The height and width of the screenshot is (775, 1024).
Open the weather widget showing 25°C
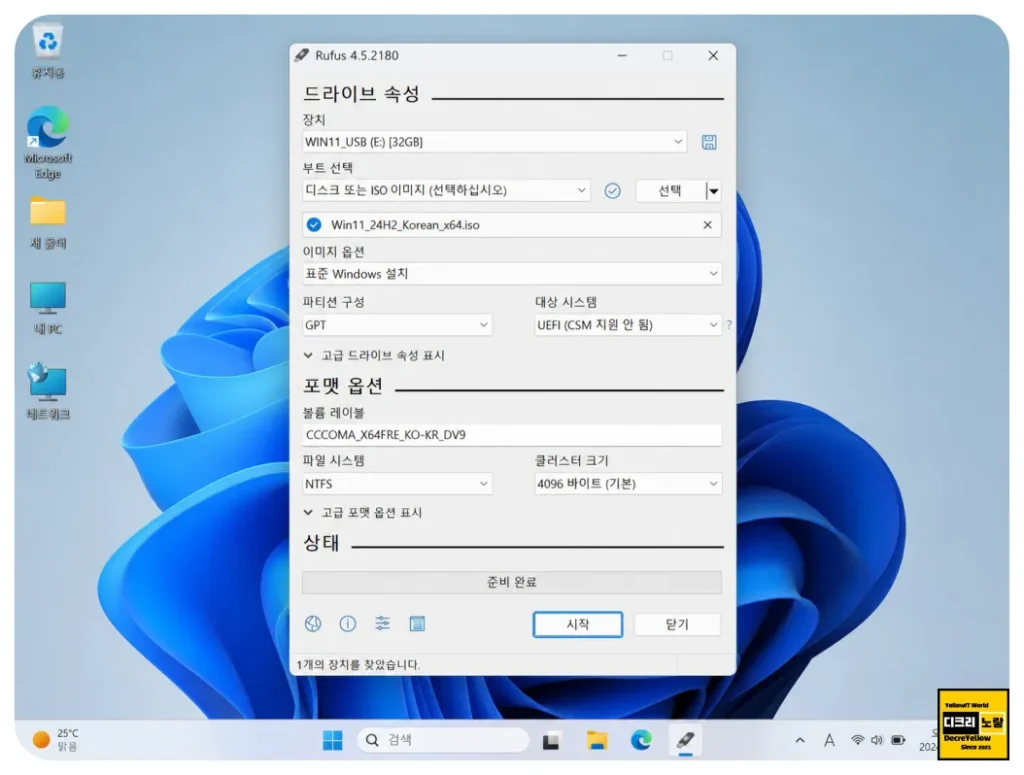[56, 740]
